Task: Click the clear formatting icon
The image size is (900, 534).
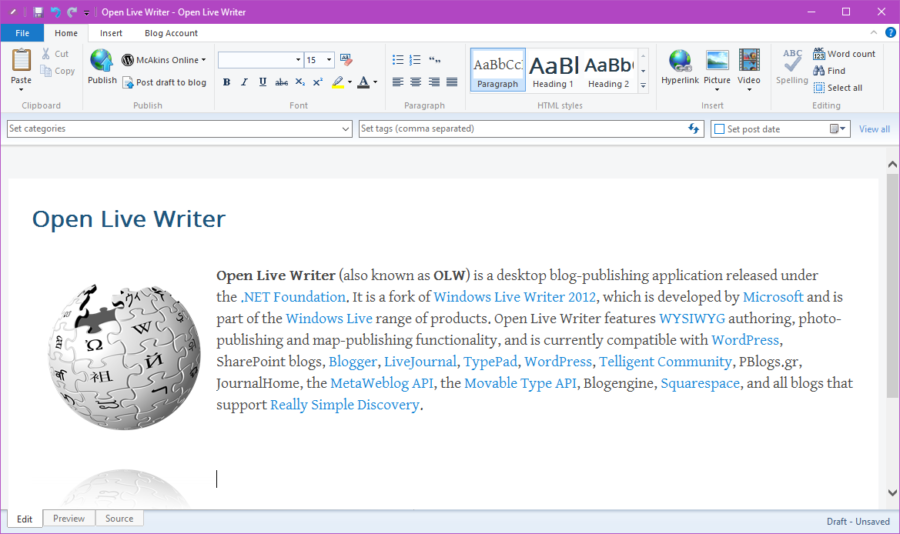Action: coord(346,60)
